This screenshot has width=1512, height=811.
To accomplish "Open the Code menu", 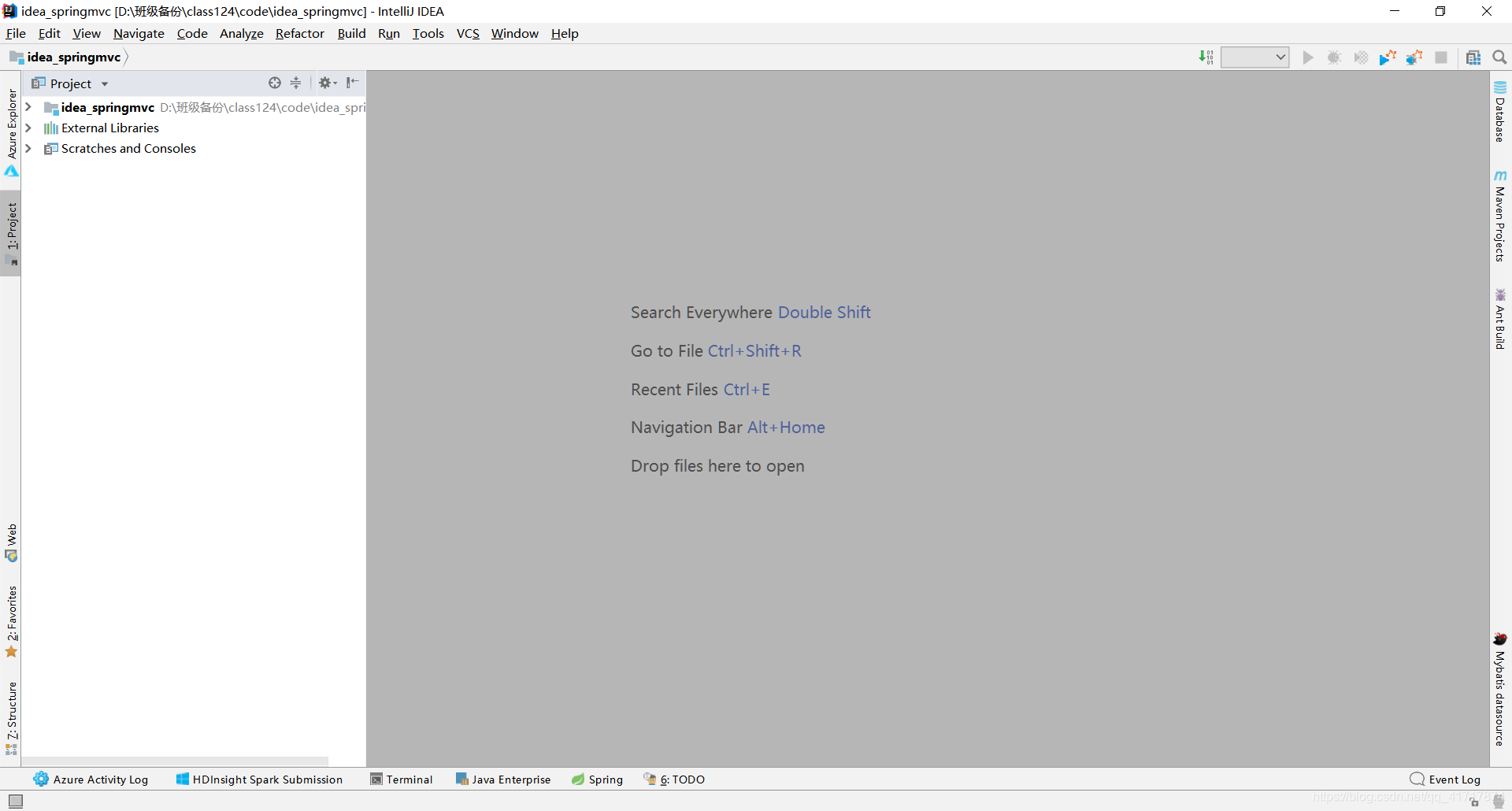I will (x=192, y=33).
